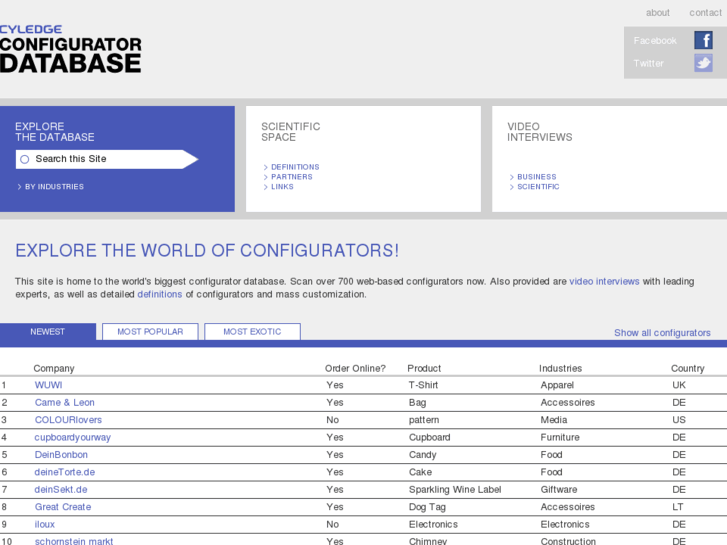This screenshot has width=727, height=545.
Task: Click the UK country cell
Action: point(679,385)
